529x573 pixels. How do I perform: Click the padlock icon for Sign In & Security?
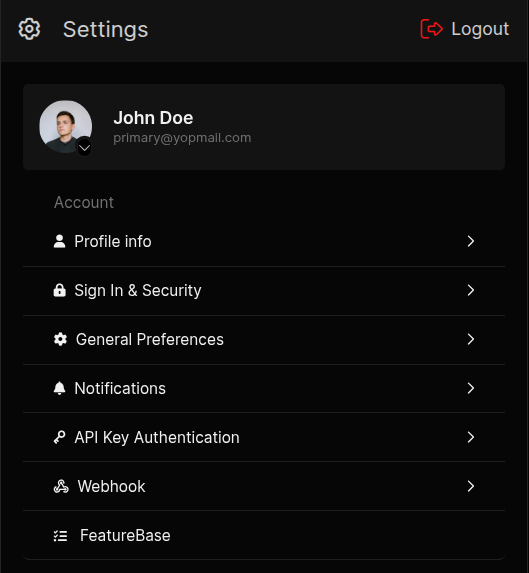(x=60, y=290)
